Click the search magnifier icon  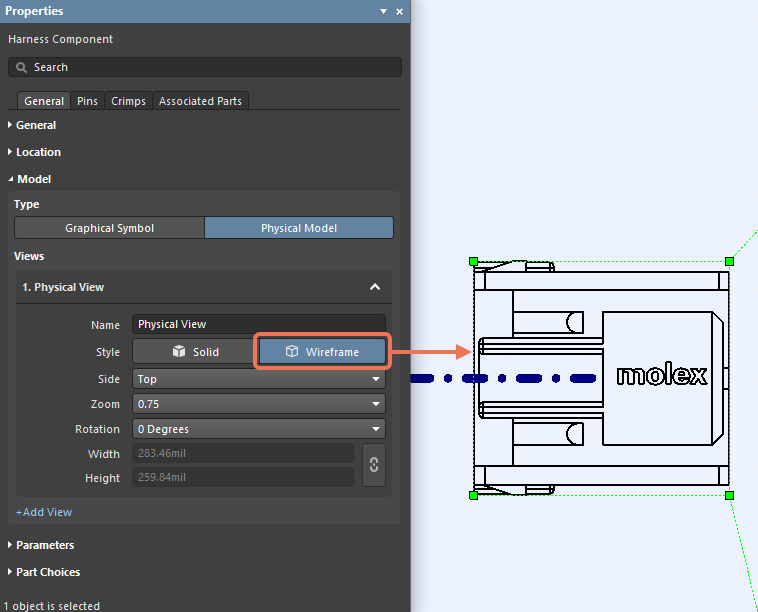[x=21, y=67]
